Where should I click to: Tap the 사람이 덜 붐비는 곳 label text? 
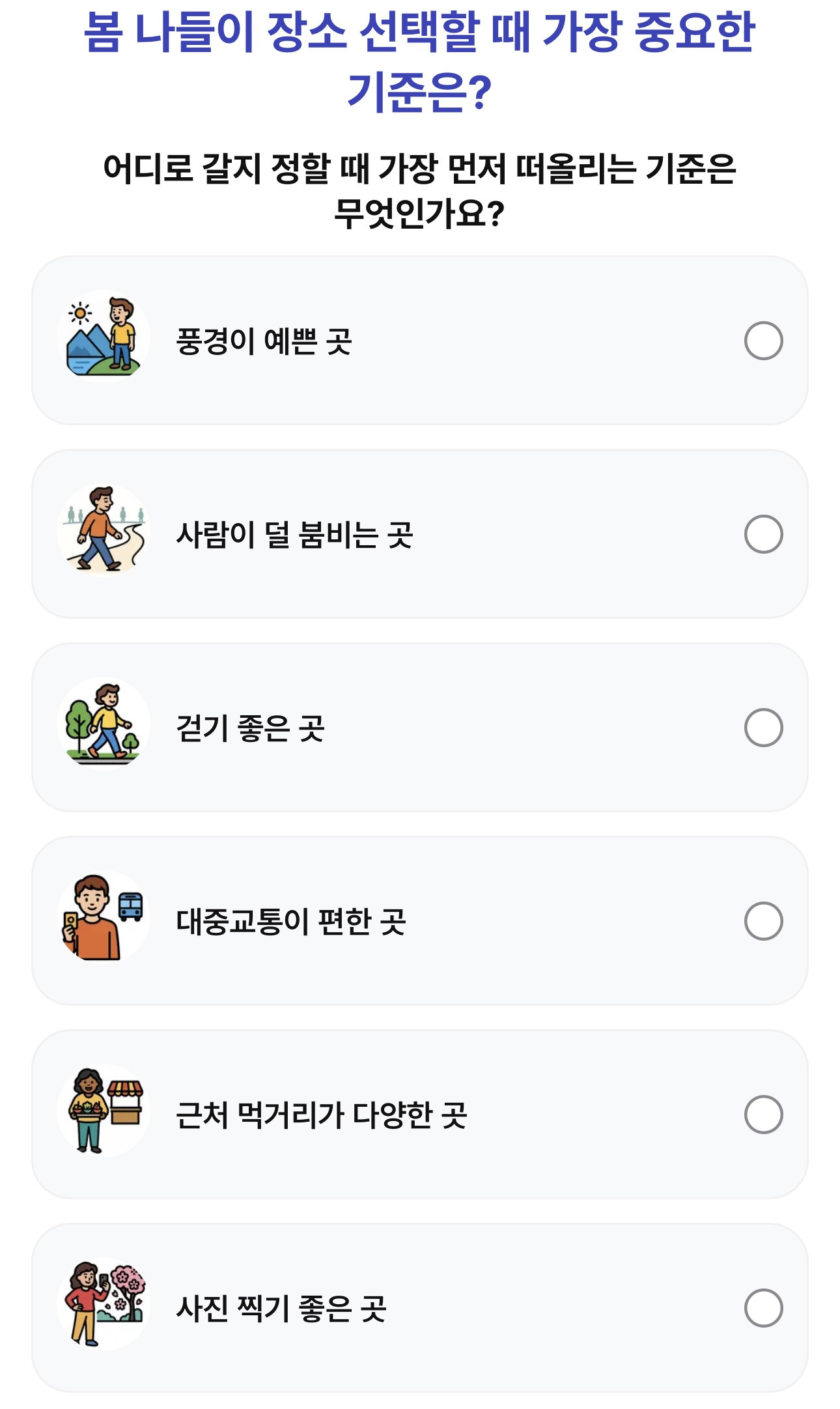coord(294,535)
